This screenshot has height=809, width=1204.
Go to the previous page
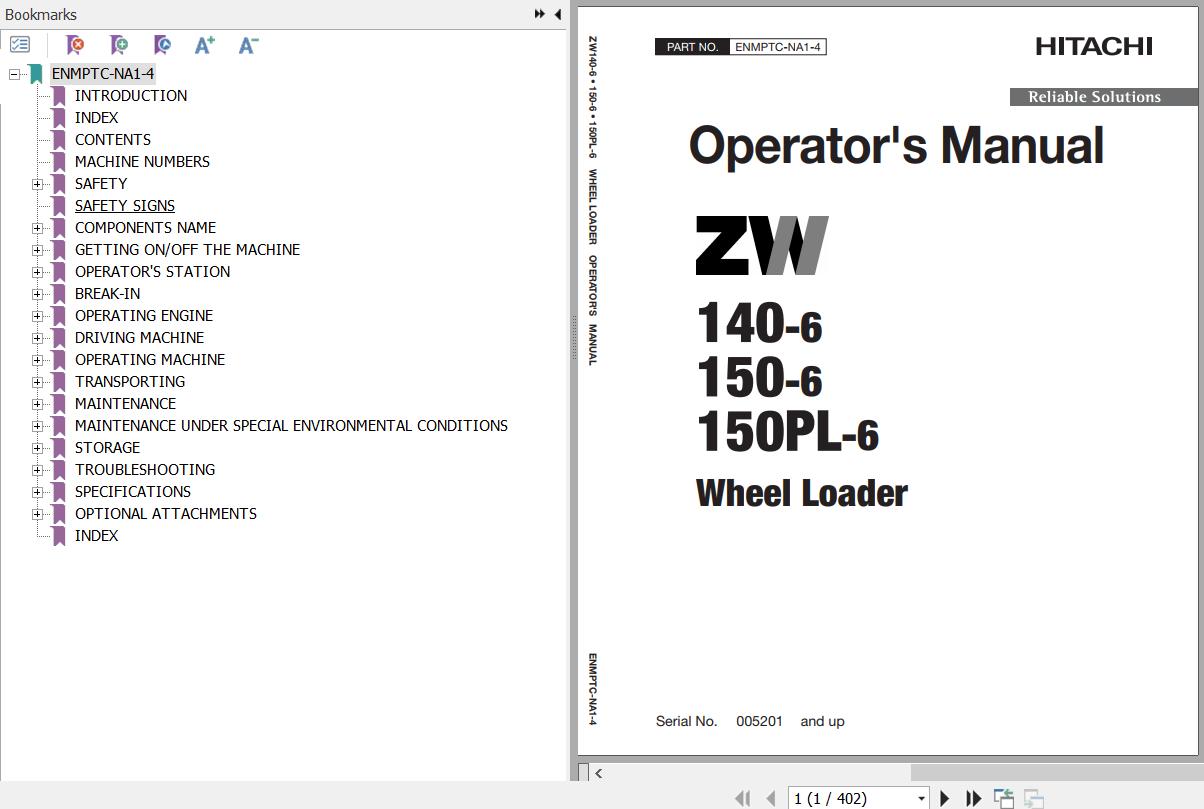[771, 798]
